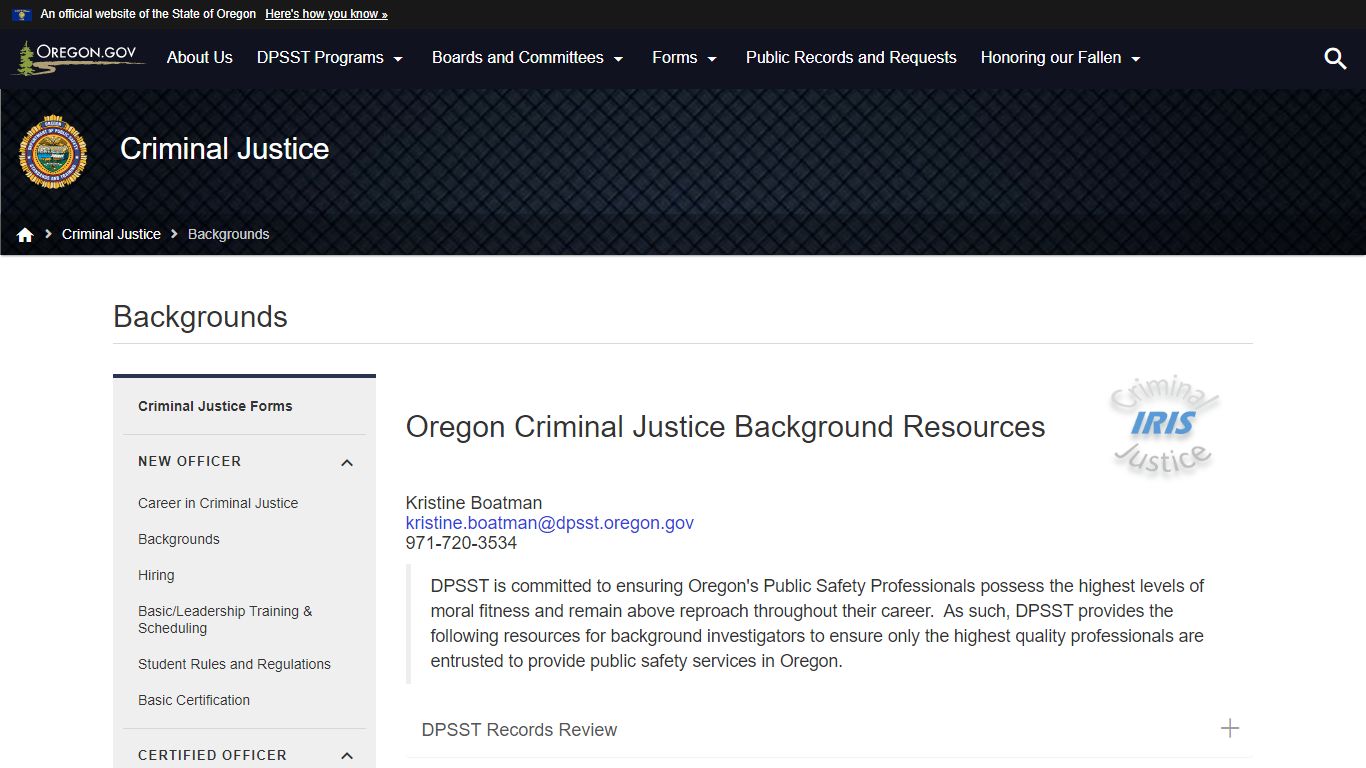
Task: Click the phone number 971-720-3534
Action: tap(461, 543)
